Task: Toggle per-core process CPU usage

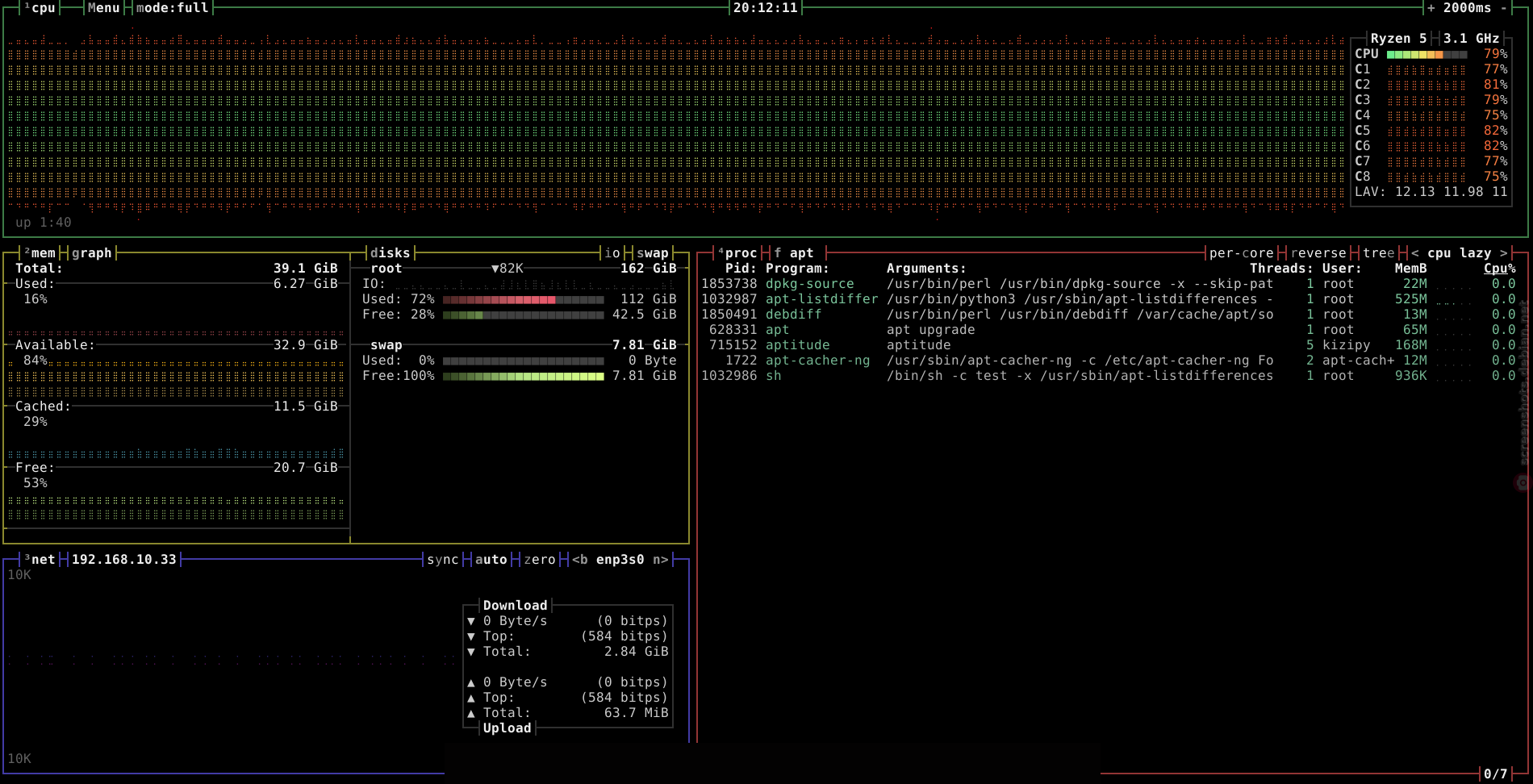Action: pyautogui.click(x=1241, y=253)
